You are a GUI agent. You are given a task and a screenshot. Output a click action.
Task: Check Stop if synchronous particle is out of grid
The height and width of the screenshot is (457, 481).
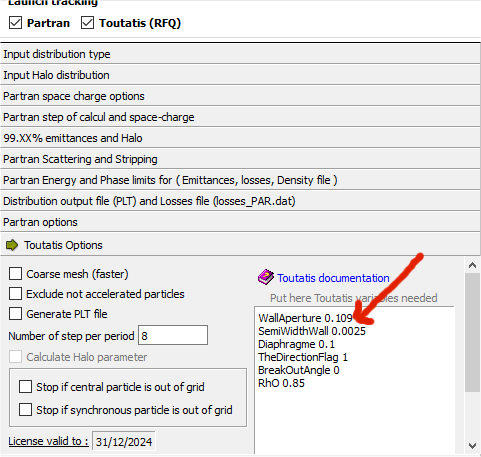(x=25, y=409)
